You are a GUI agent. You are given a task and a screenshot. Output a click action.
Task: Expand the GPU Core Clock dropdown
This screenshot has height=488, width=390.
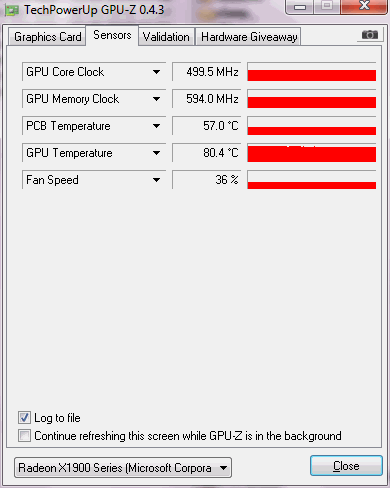pos(156,72)
